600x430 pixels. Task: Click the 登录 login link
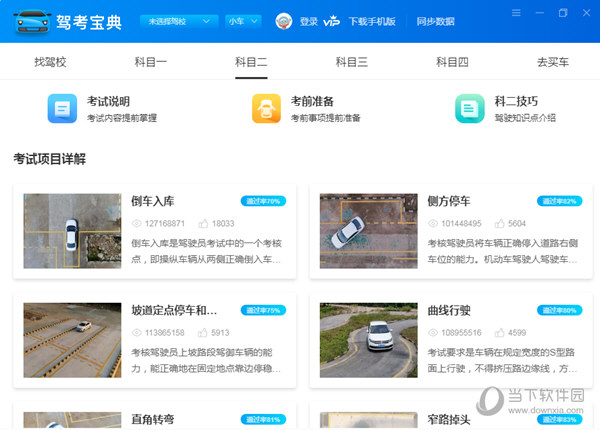(x=309, y=21)
